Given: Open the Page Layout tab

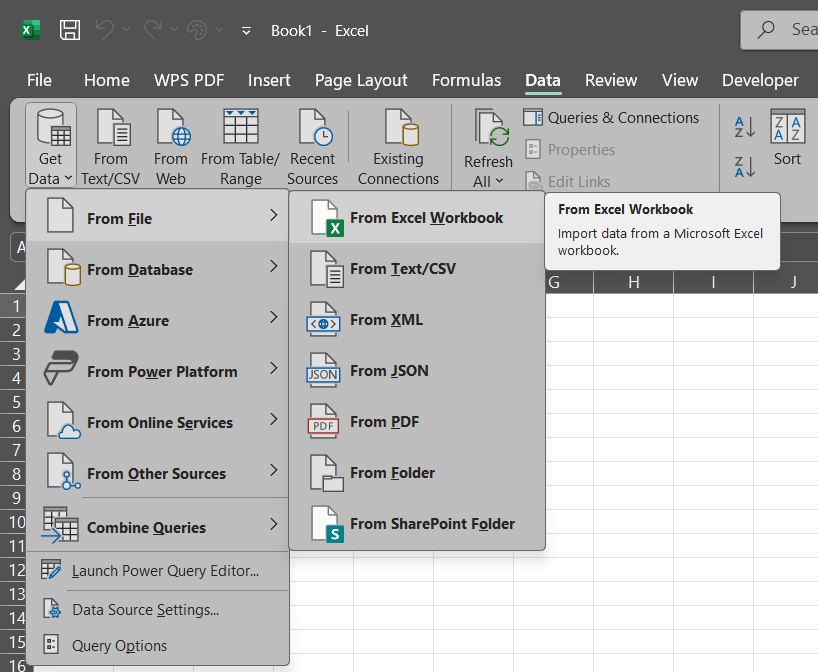Looking at the screenshot, I should point(361,80).
